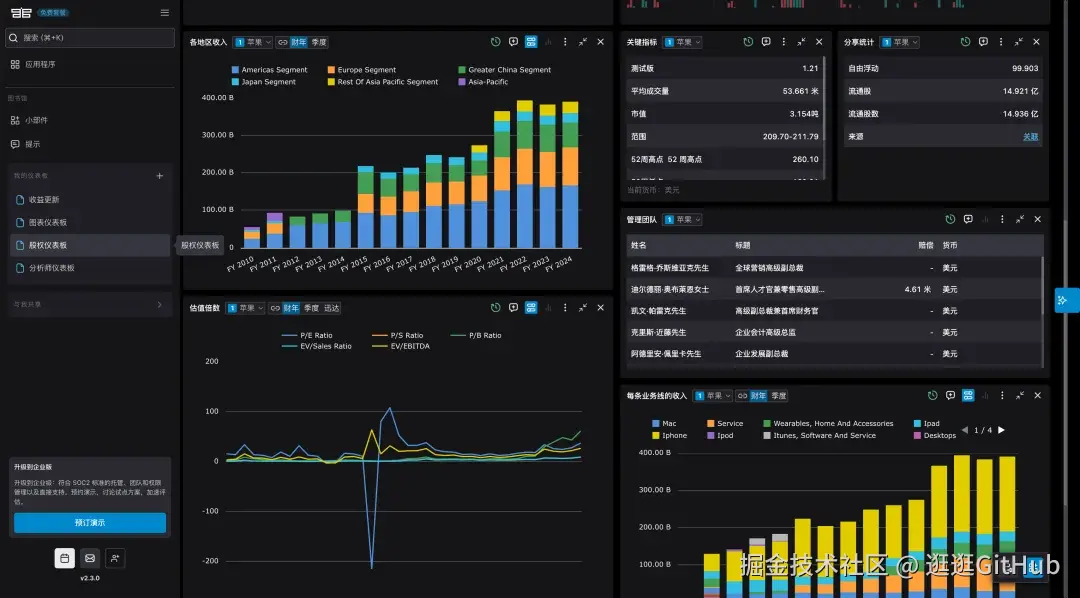
Task: Click the calendar icon at sidebar bottom
Action: (x=65, y=558)
